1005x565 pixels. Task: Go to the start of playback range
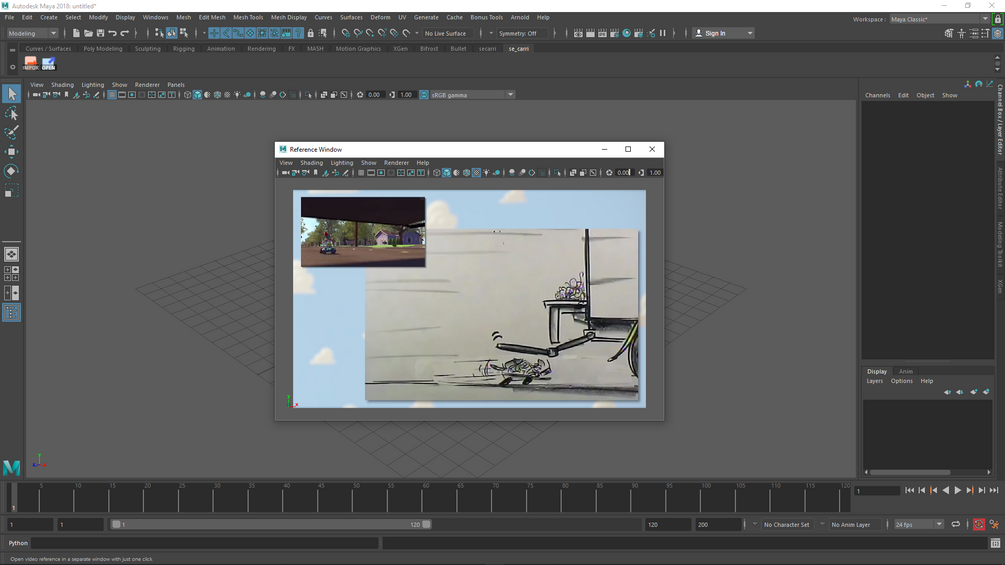point(909,491)
